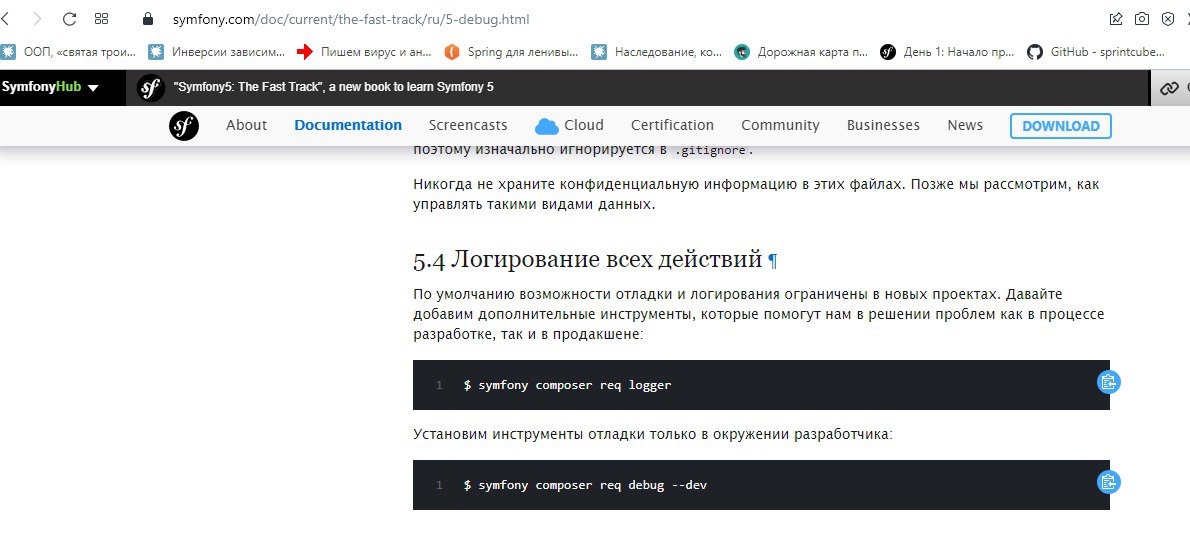This screenshot has height=539, width=1190.
Task: Open bookmark 'Наследование, ко...'
Action: pos(658,52)
